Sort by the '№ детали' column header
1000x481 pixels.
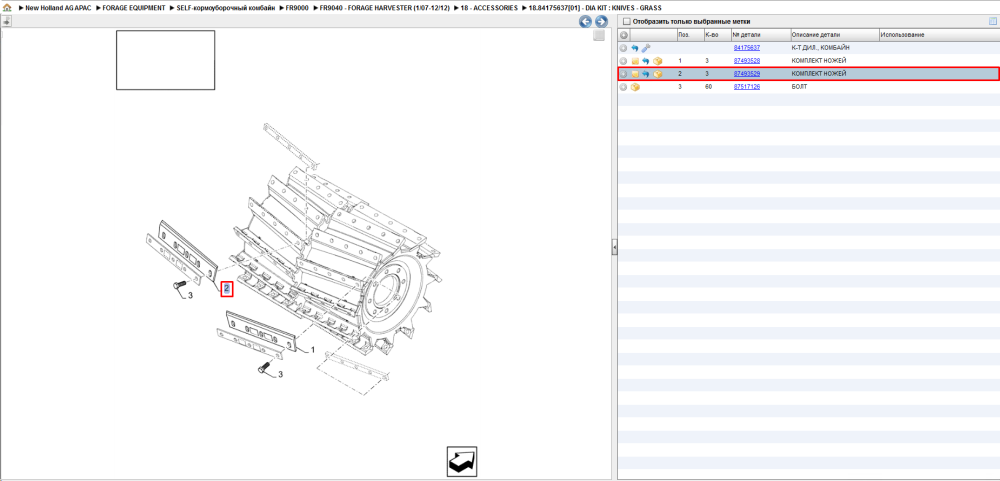760,34
